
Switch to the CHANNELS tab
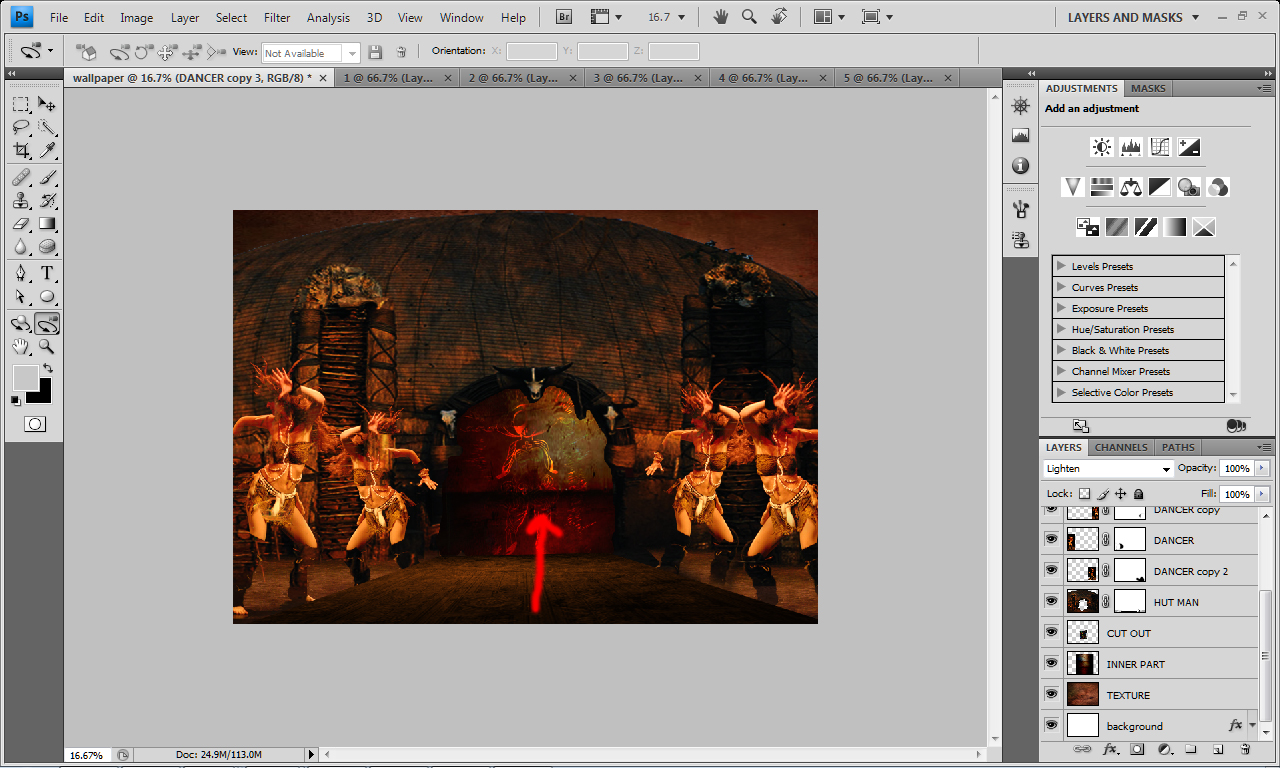(1120, 447)
